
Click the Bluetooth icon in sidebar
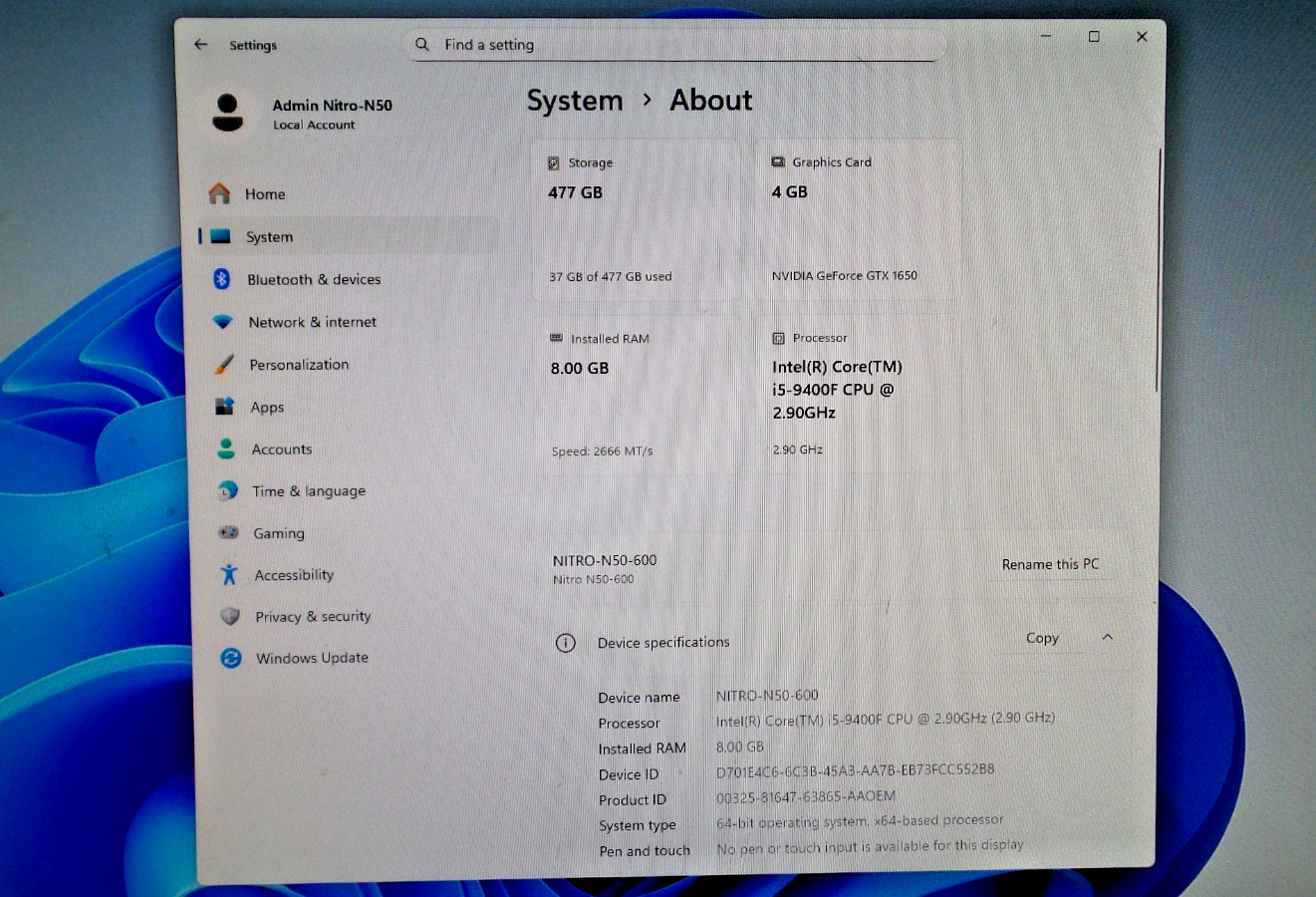click(222, 279)
